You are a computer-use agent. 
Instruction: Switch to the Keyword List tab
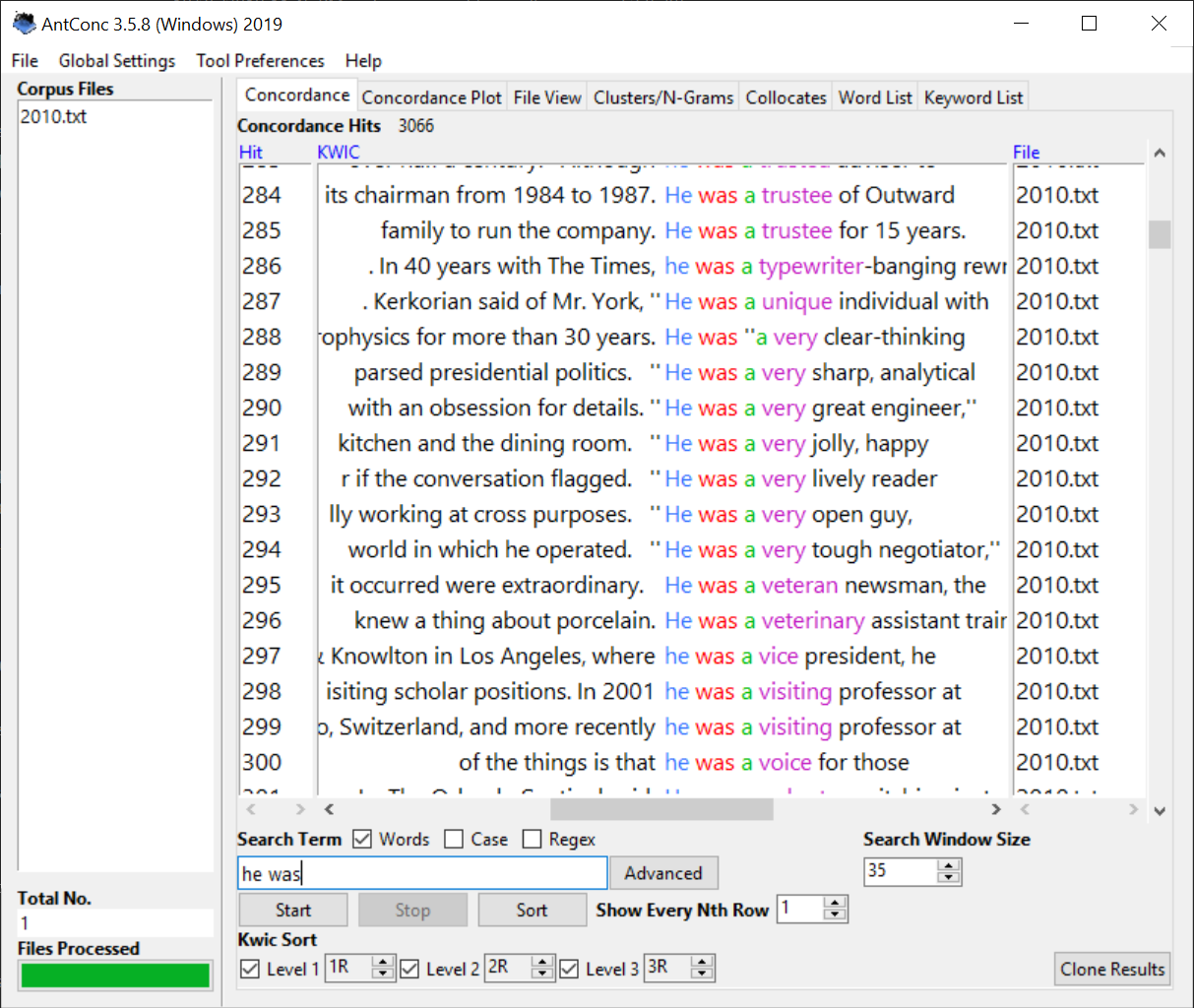coord(974,97)
